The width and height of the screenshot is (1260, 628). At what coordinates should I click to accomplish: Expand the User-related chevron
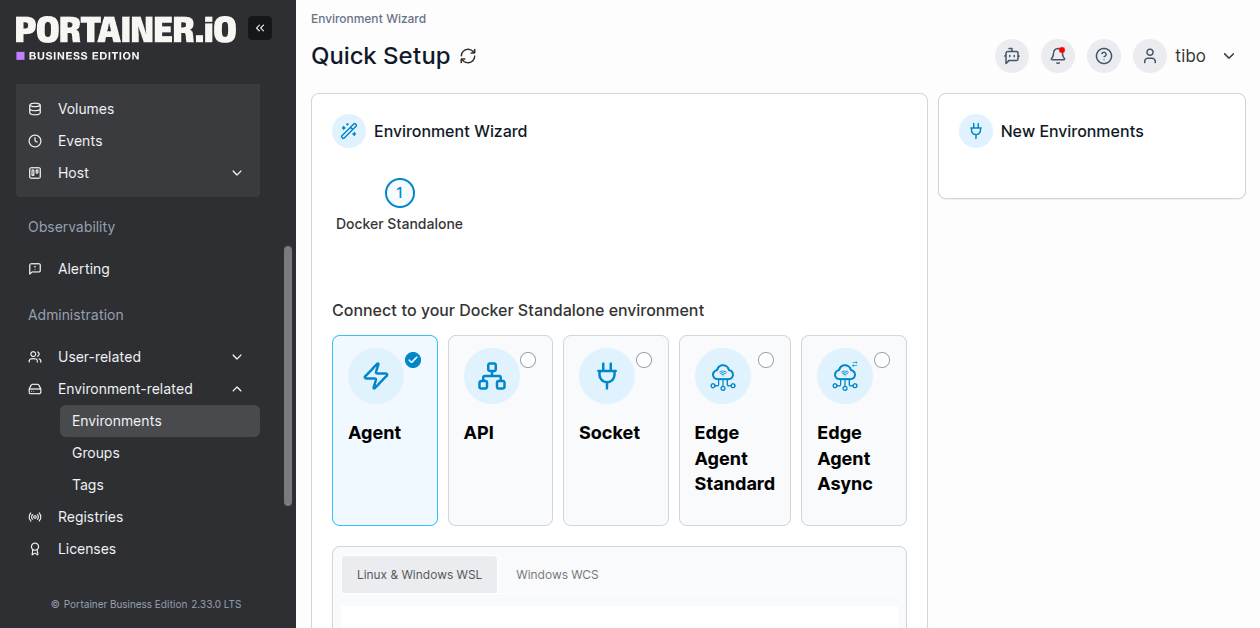237,357
